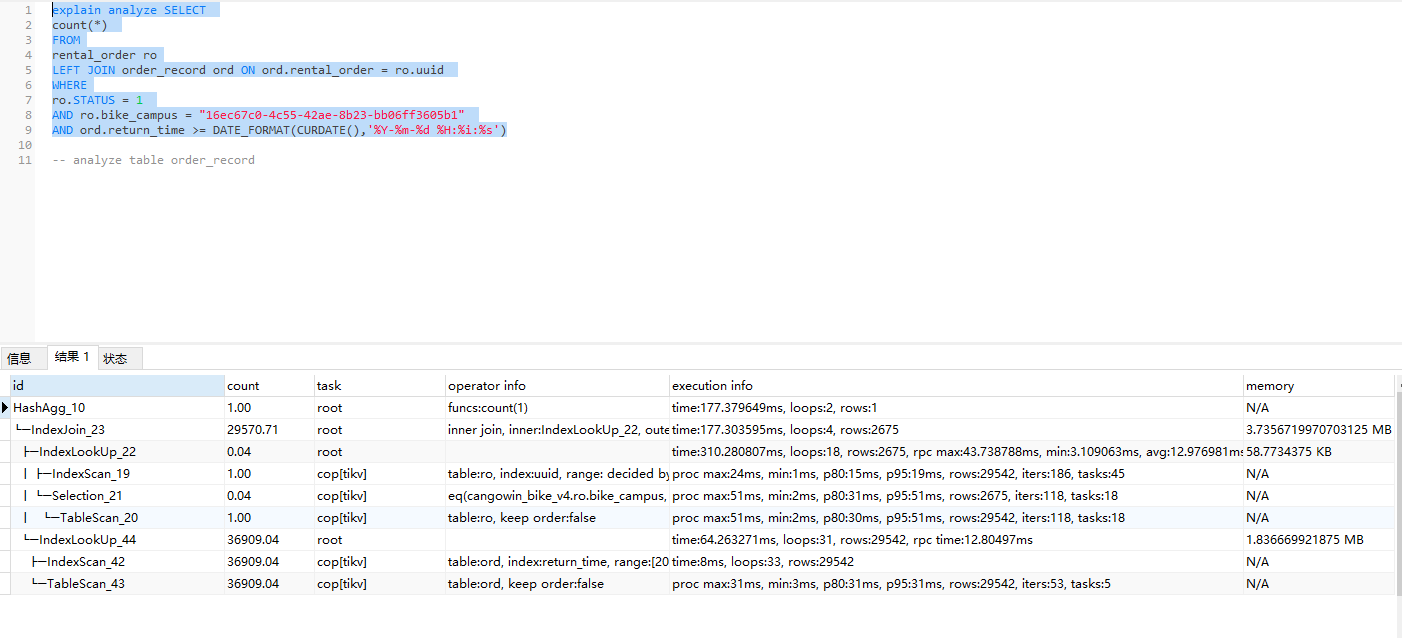Select the IndexJoin_23 plan node
Screen dimensions: 1402x638
pyautogui.click(x=68, y=430)
